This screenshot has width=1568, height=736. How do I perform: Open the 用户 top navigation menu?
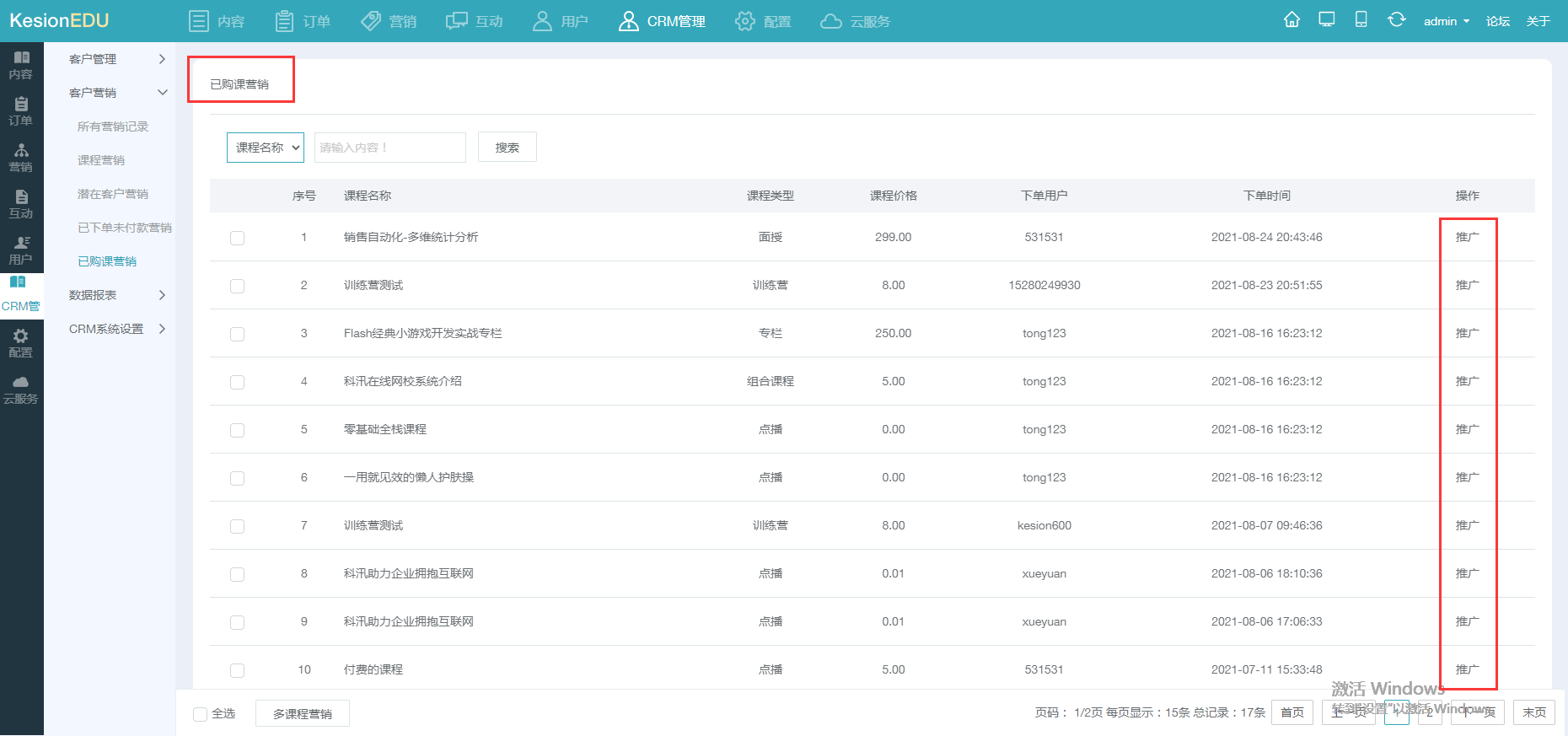point(561,21)
